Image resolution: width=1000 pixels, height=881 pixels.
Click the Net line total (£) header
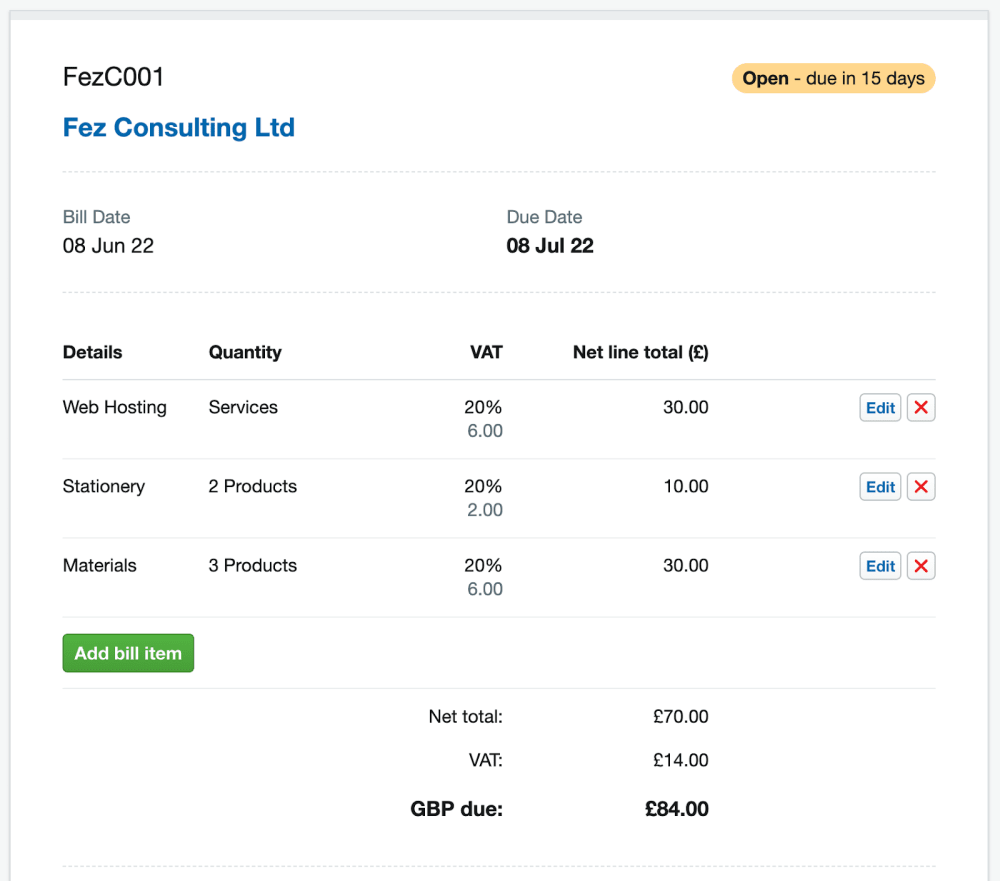640,352
